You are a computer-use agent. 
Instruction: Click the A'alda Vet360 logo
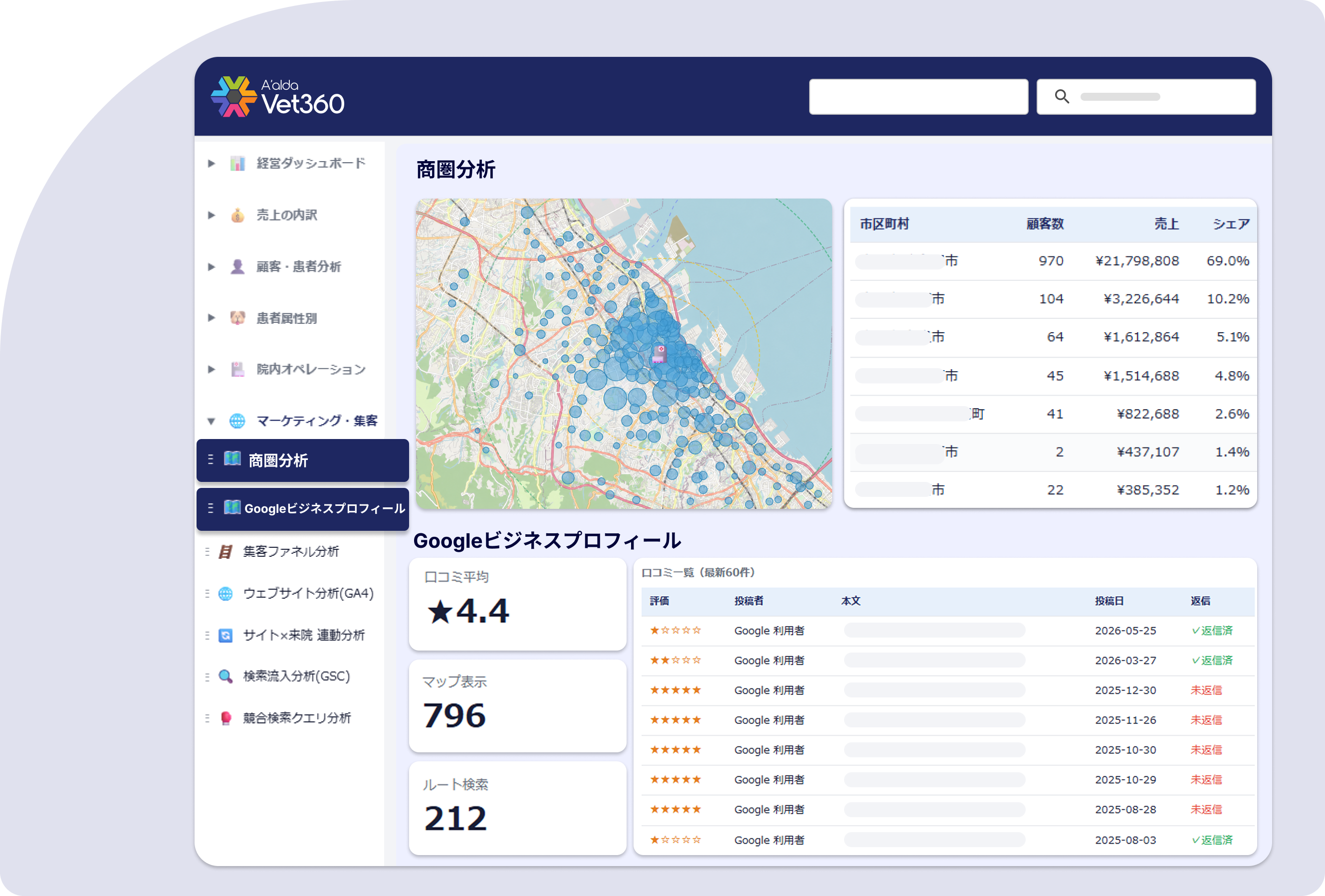click(278, 97)
